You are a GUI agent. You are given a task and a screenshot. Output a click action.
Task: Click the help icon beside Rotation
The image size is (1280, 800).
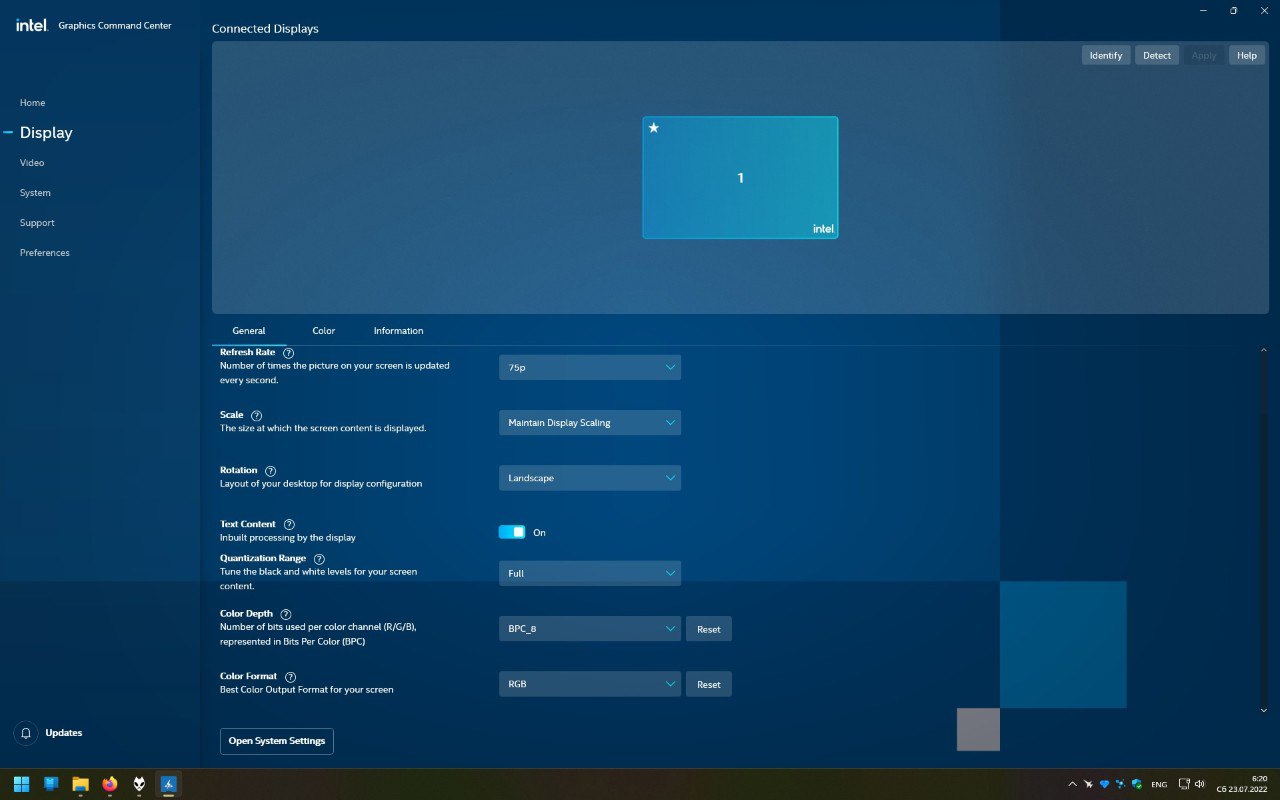pos(270,471)
